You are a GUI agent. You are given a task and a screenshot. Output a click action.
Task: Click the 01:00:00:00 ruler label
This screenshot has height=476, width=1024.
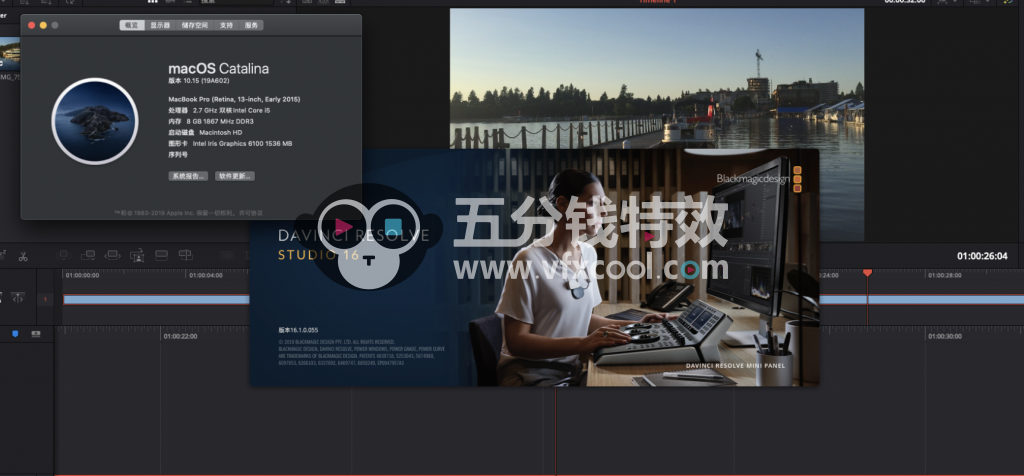pyautogui.click(x=82, y=276)
